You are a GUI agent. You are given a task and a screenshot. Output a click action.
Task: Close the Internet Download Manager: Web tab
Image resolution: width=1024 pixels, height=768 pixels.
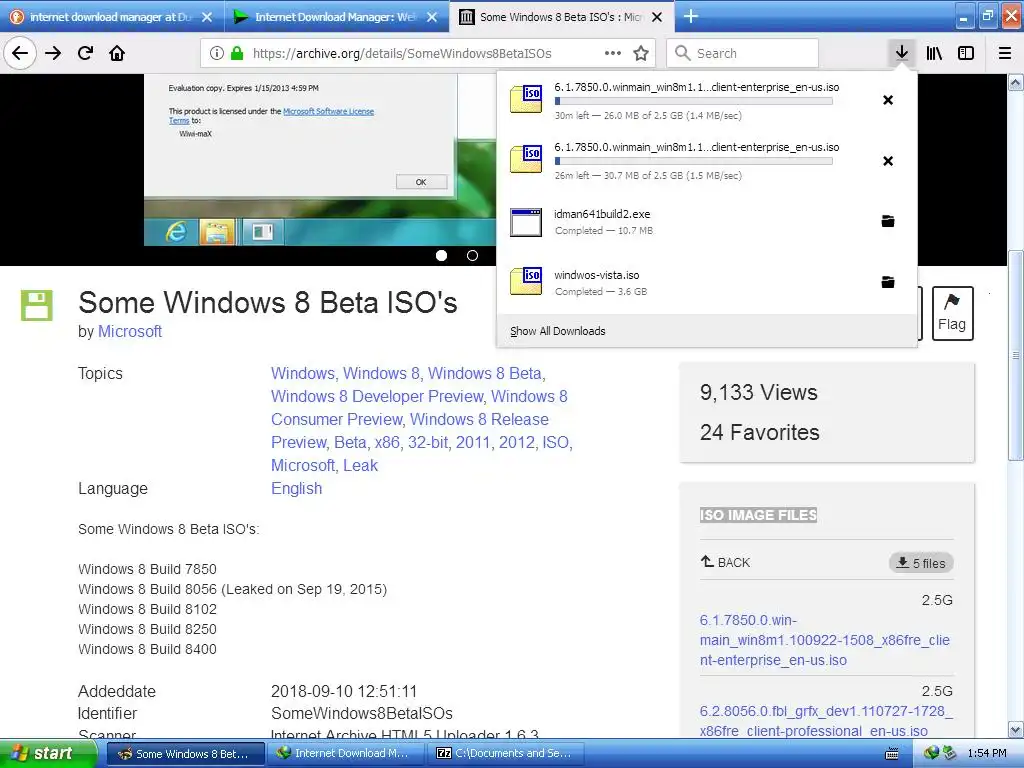pos(432,17)
